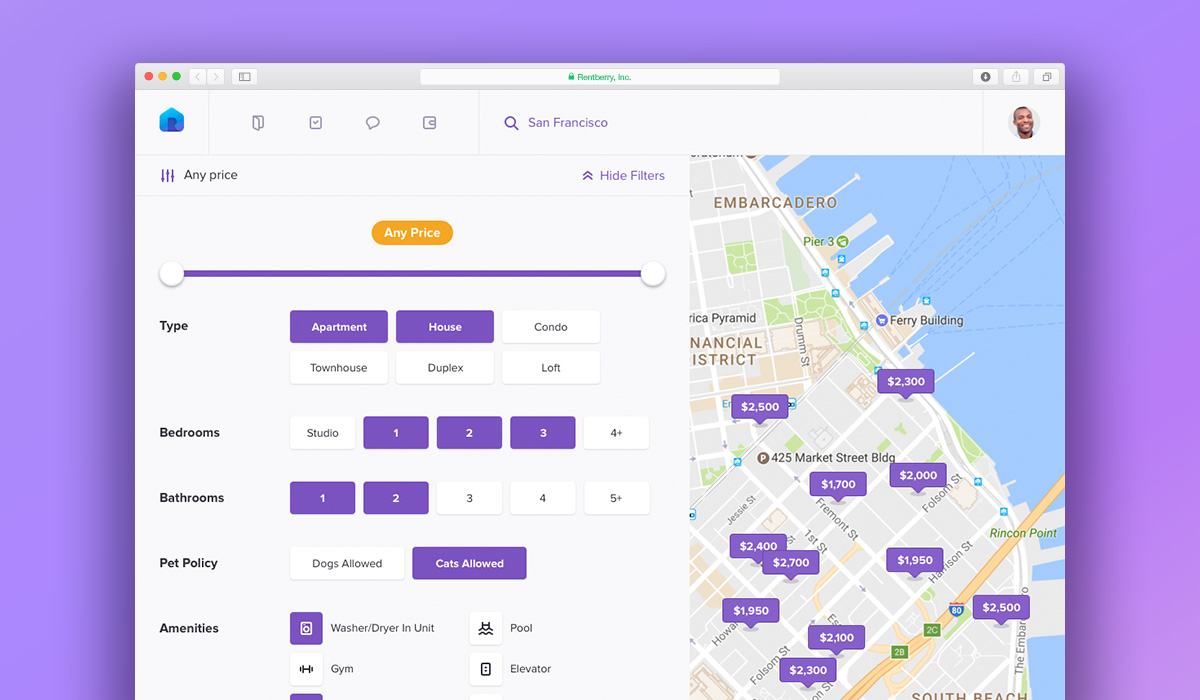The width and height of the screenshot is (1200, 700).
Task: Click the search magnifier icon
Action: 511,123
